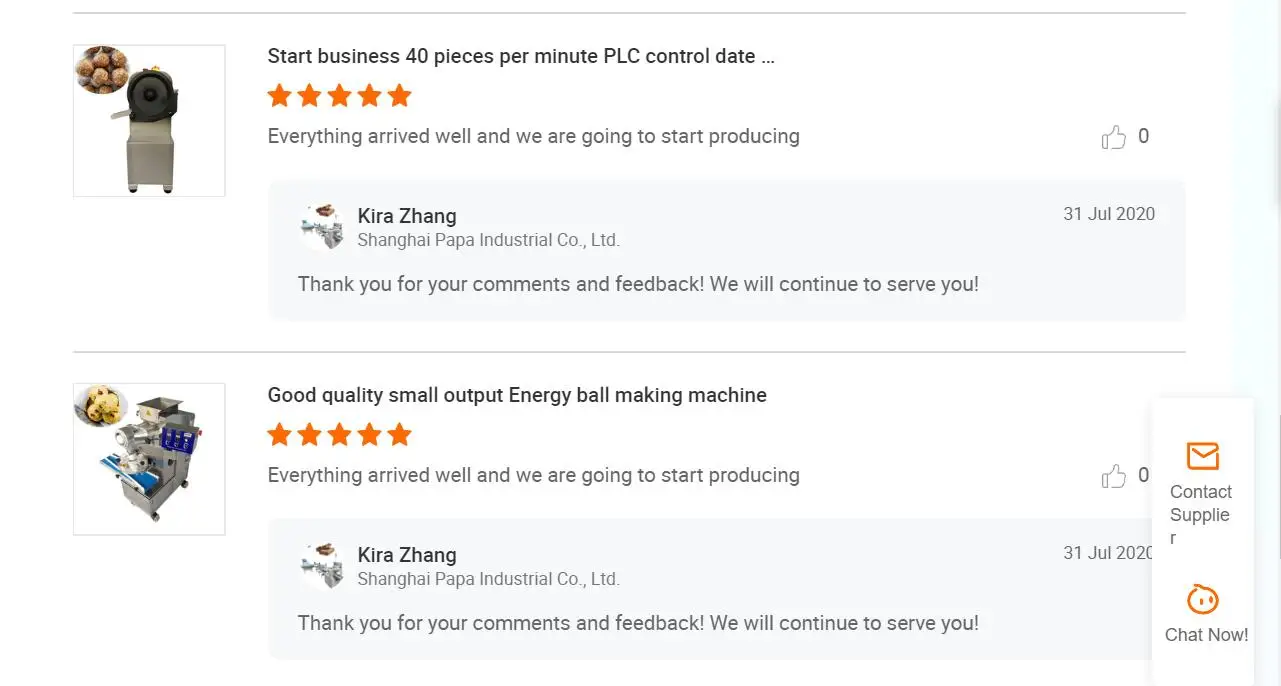
Task: Click Kira Zhang's avatar in first reply
Action: [322, 227]
